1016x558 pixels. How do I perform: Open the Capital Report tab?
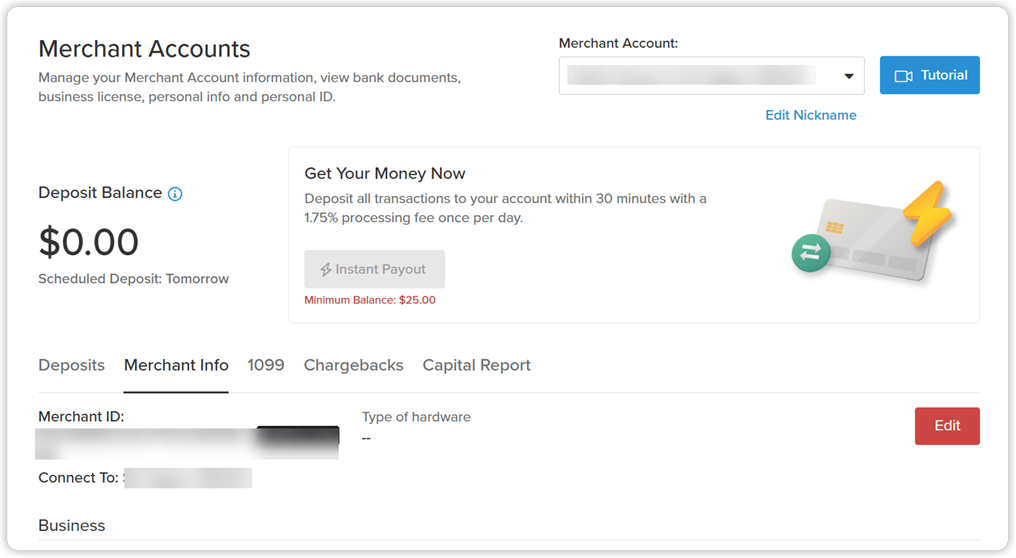click(x=476, y=366)
